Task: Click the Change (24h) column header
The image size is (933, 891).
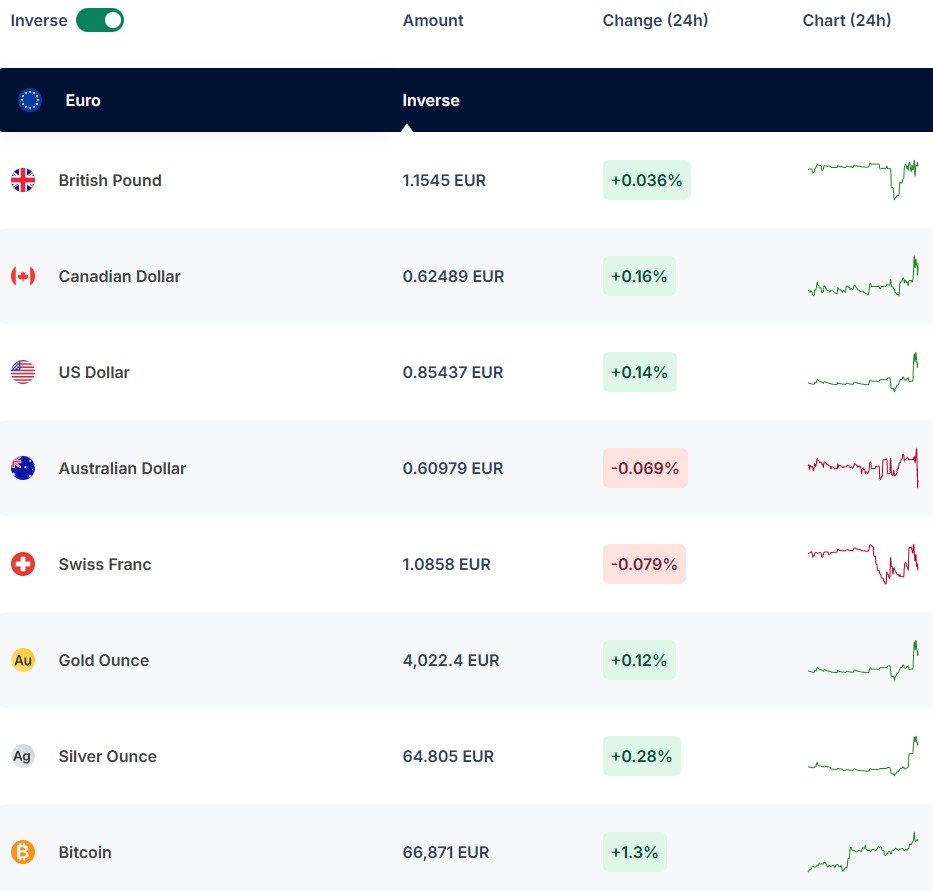Action: 655,20
